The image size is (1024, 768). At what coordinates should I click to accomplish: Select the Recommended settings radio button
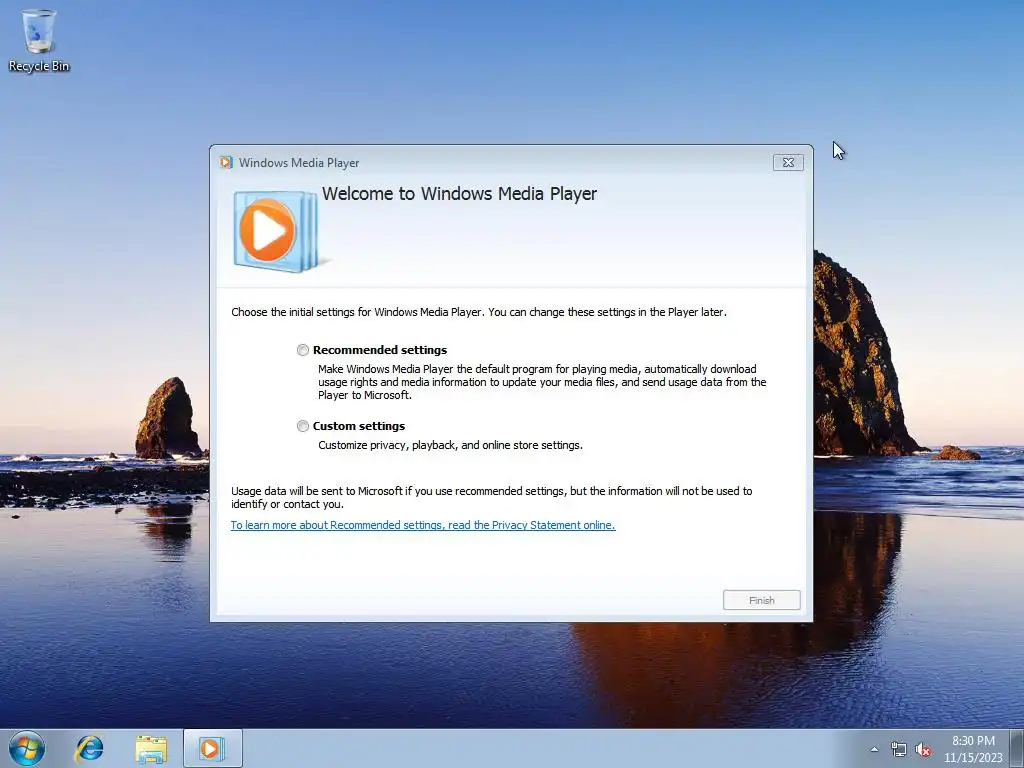(303, 350)
